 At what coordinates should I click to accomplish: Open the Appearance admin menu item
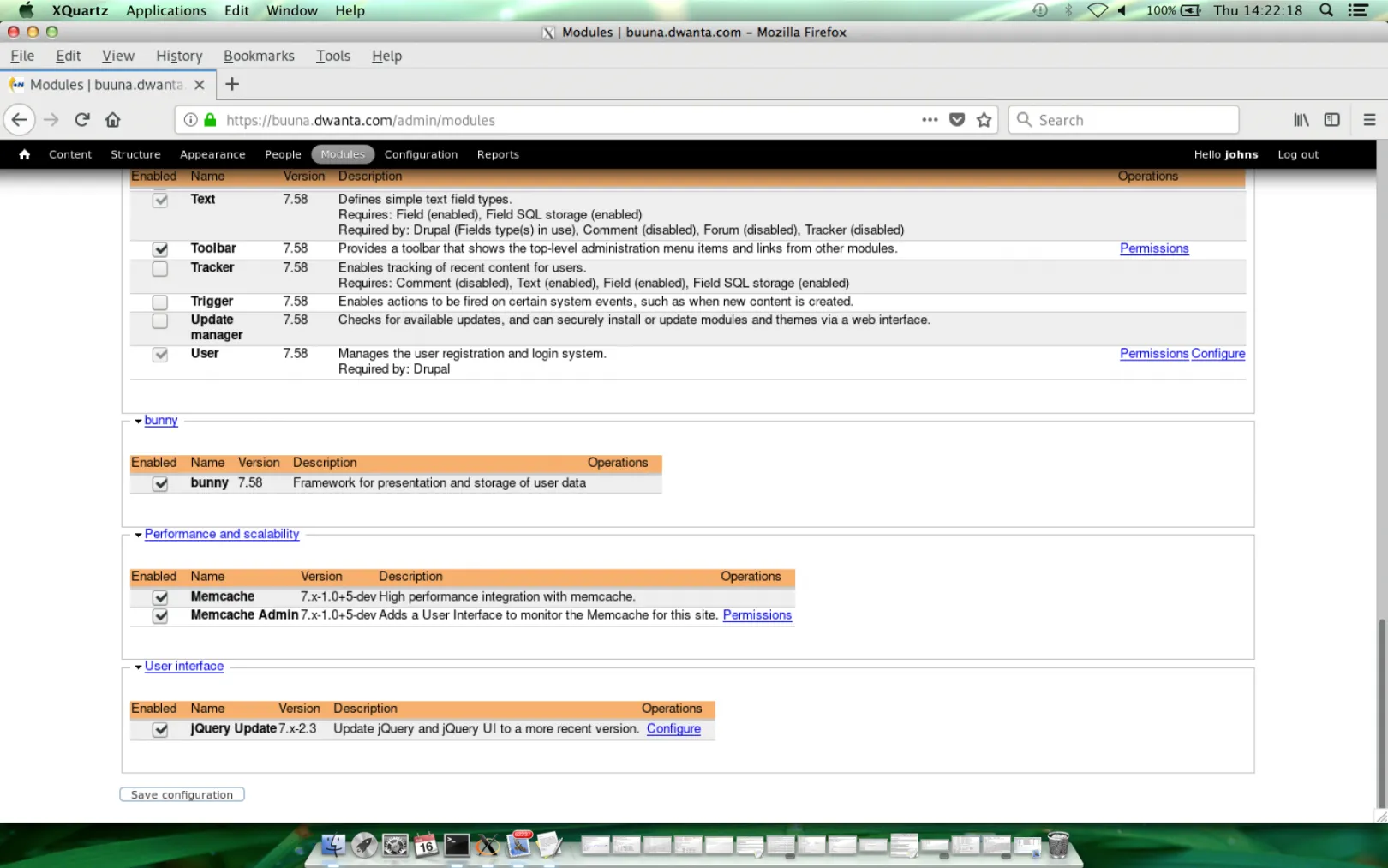[212, 154]
